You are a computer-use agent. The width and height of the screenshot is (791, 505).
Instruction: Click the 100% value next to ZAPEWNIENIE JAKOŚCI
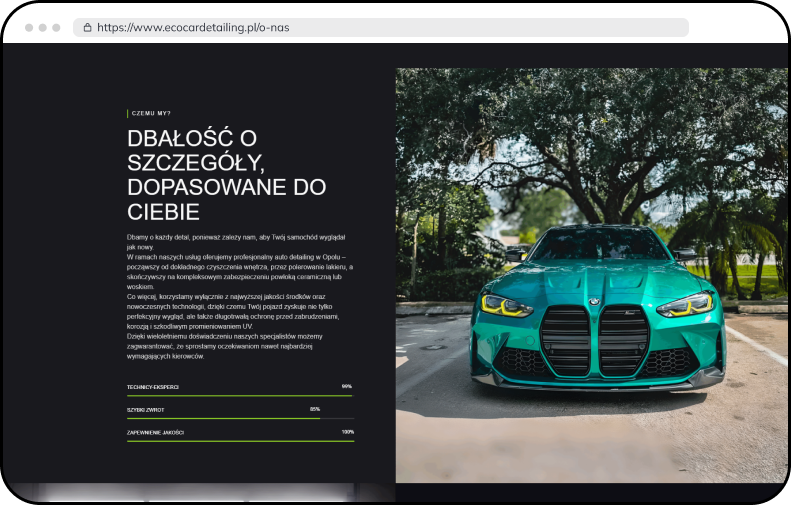347,432
